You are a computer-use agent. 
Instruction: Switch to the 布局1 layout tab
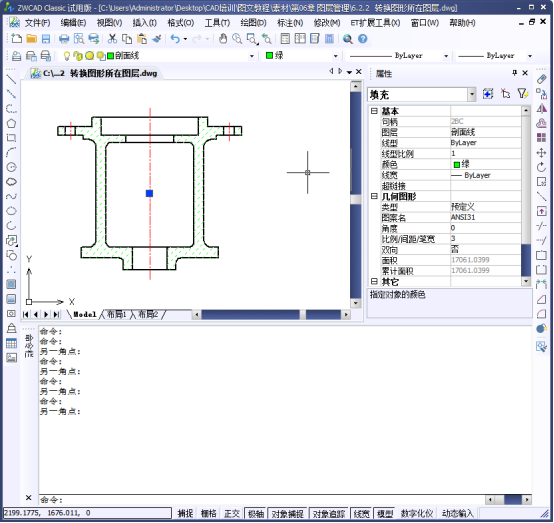pyautogui.click(x=117, y=315)
